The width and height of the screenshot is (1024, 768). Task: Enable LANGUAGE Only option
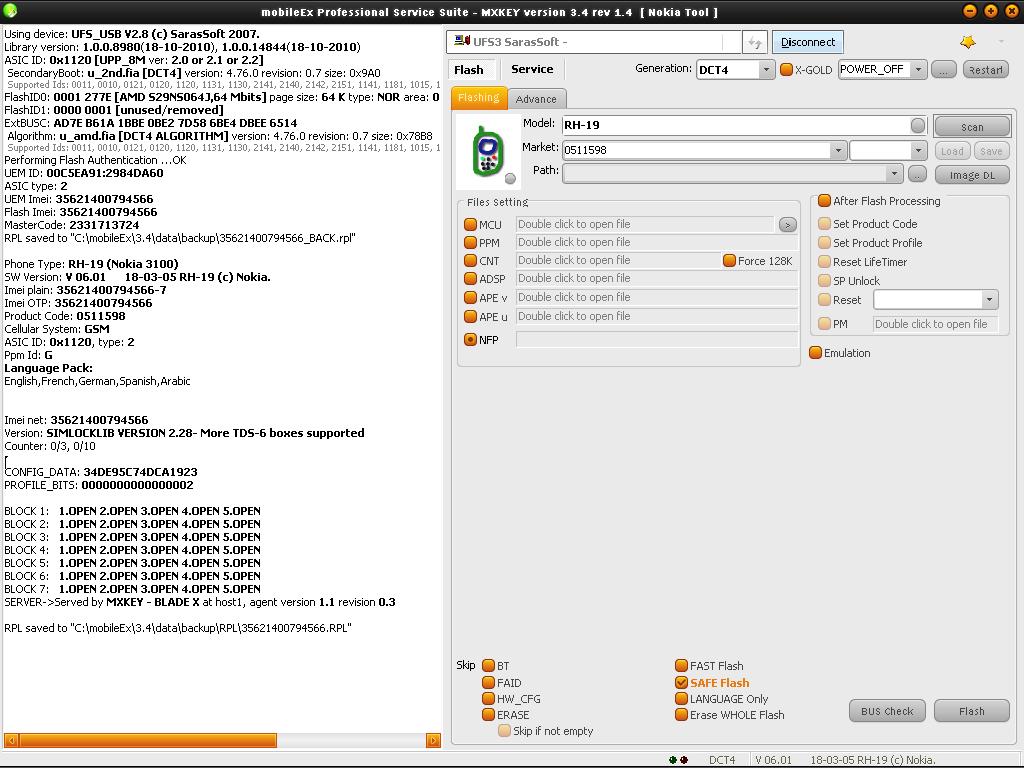(x=681, y=699)
